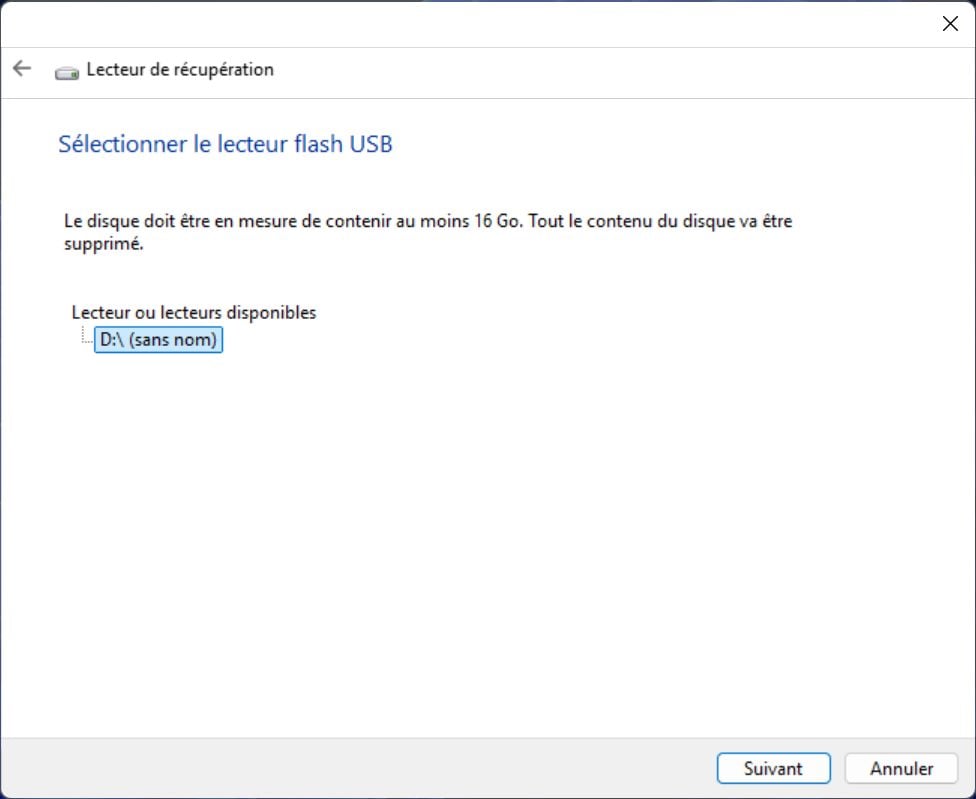Click the "16 Go" text in the description
The image size is (976, 799).
[497, 221]
